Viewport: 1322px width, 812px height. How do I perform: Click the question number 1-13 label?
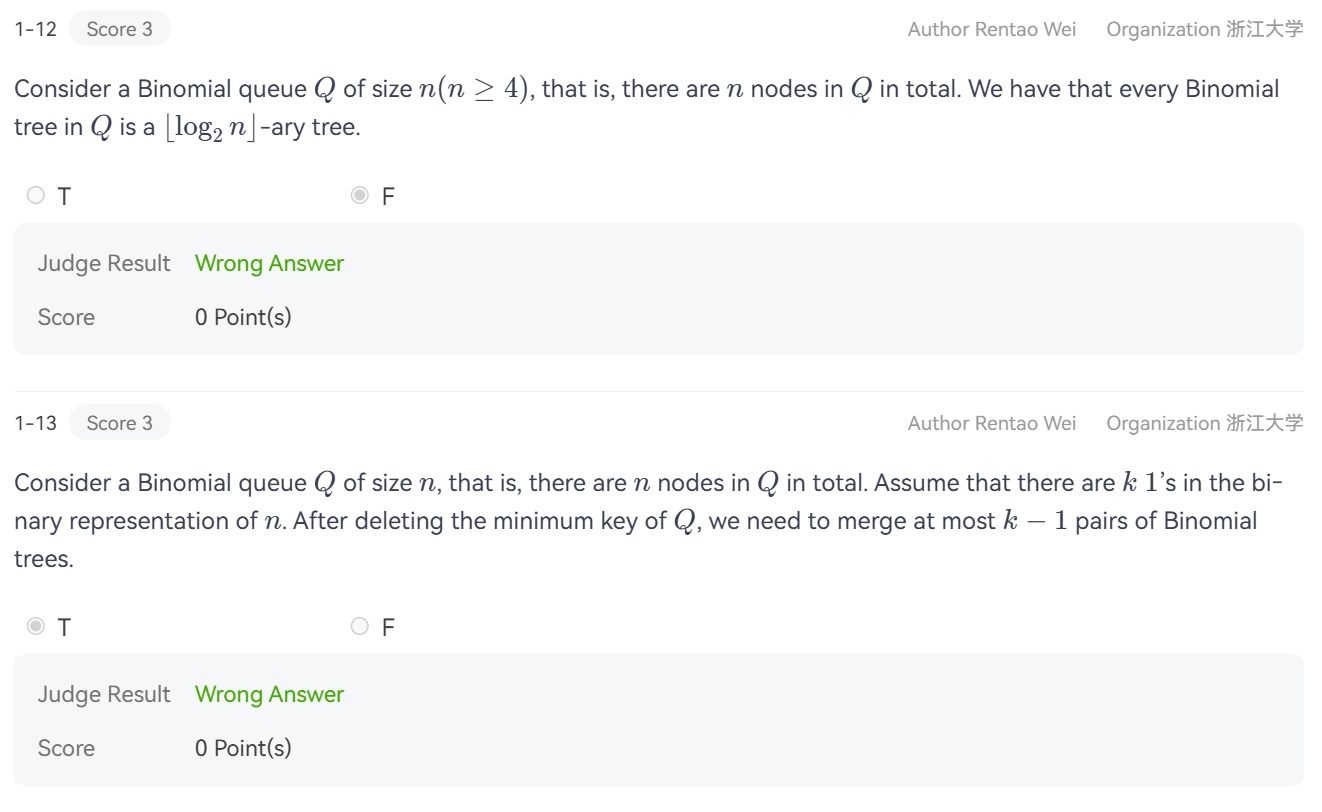pos(36,423)
